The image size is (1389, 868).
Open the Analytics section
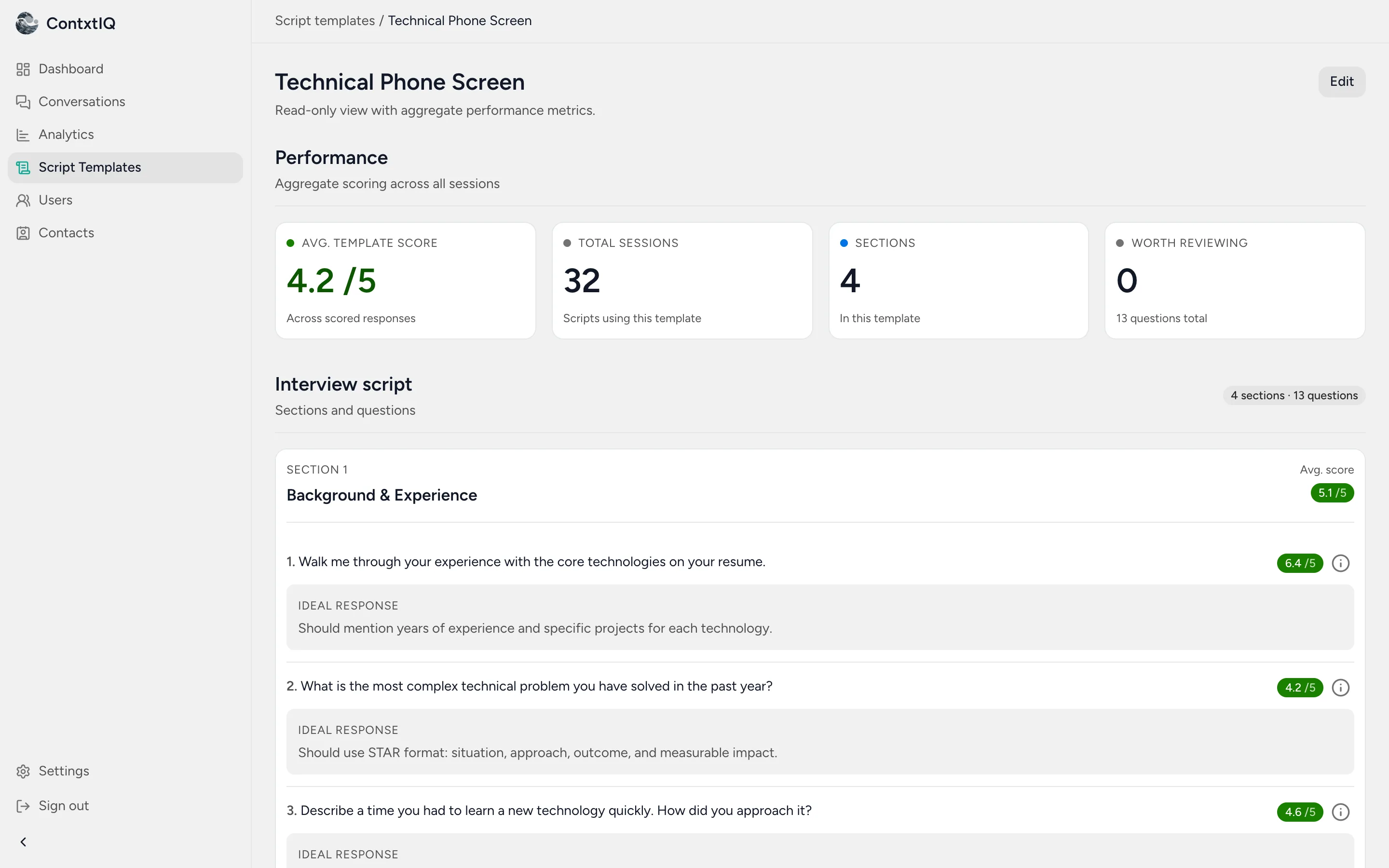tap(125, 135)
